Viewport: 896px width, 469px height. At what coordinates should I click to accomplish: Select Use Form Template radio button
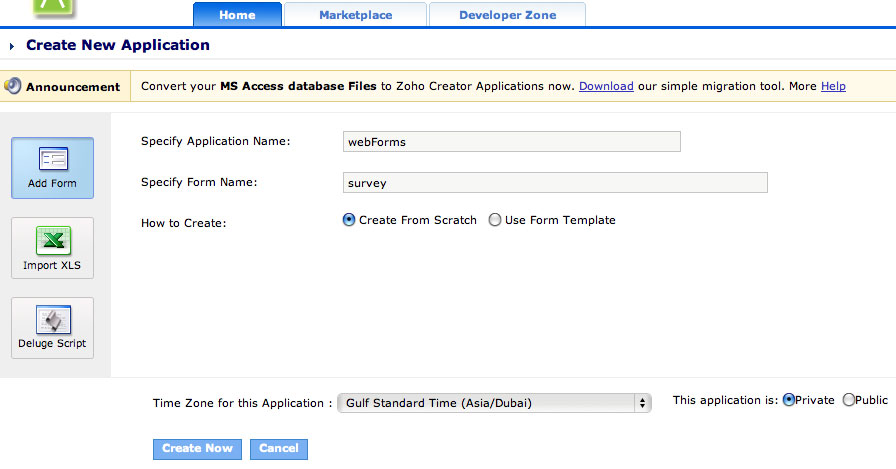(495, 220)
